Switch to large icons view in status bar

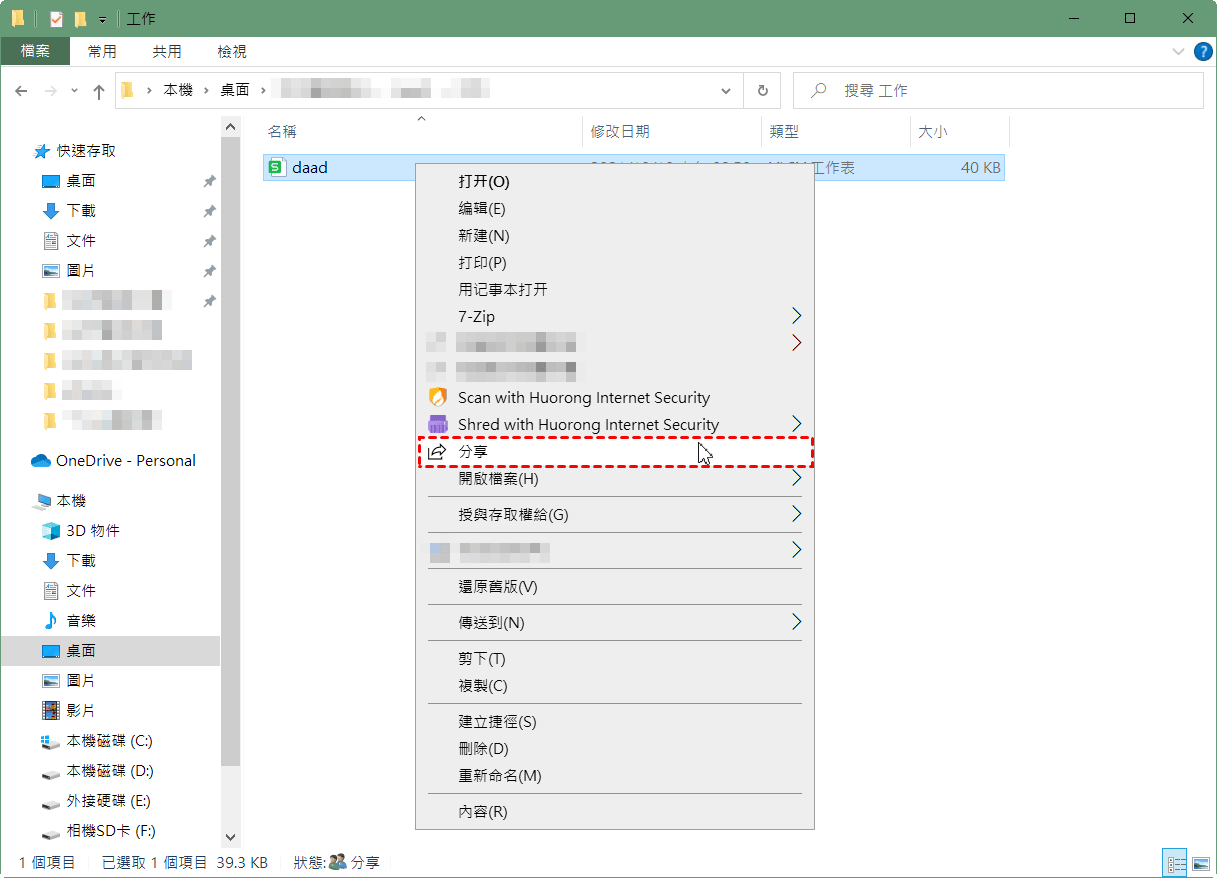(x=1201, y=862)
